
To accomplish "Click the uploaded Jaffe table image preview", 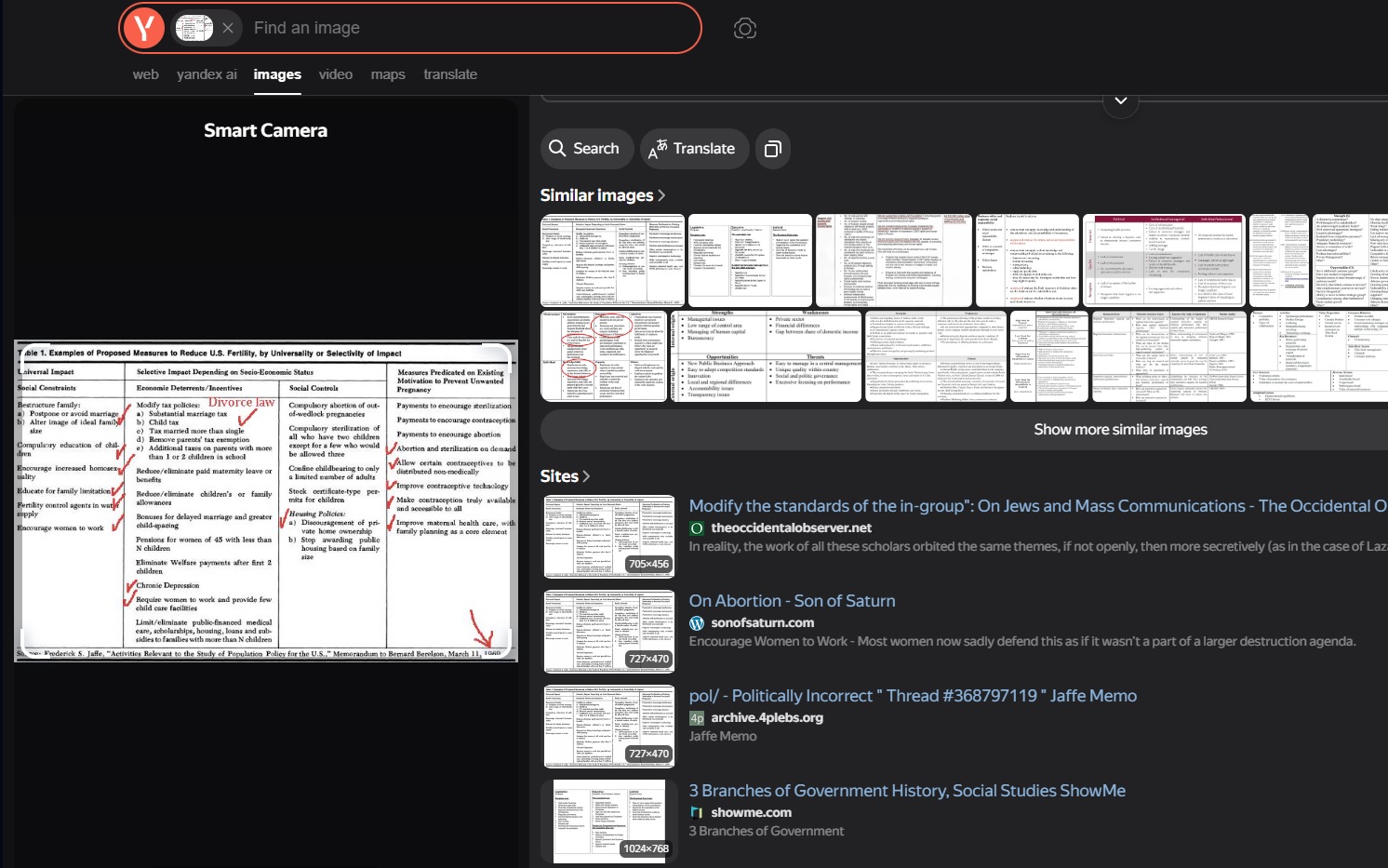I will tap(265, 501).
